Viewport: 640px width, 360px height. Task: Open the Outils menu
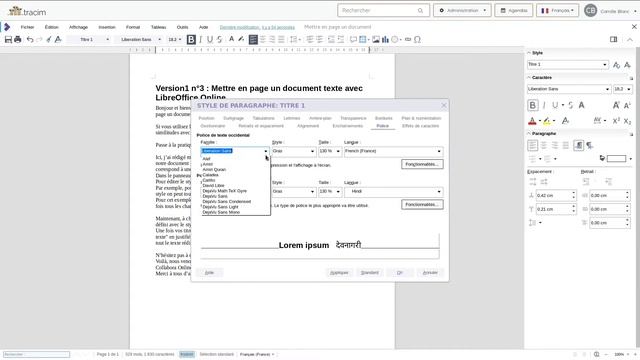pyautogui.click(x=182, y=27)
